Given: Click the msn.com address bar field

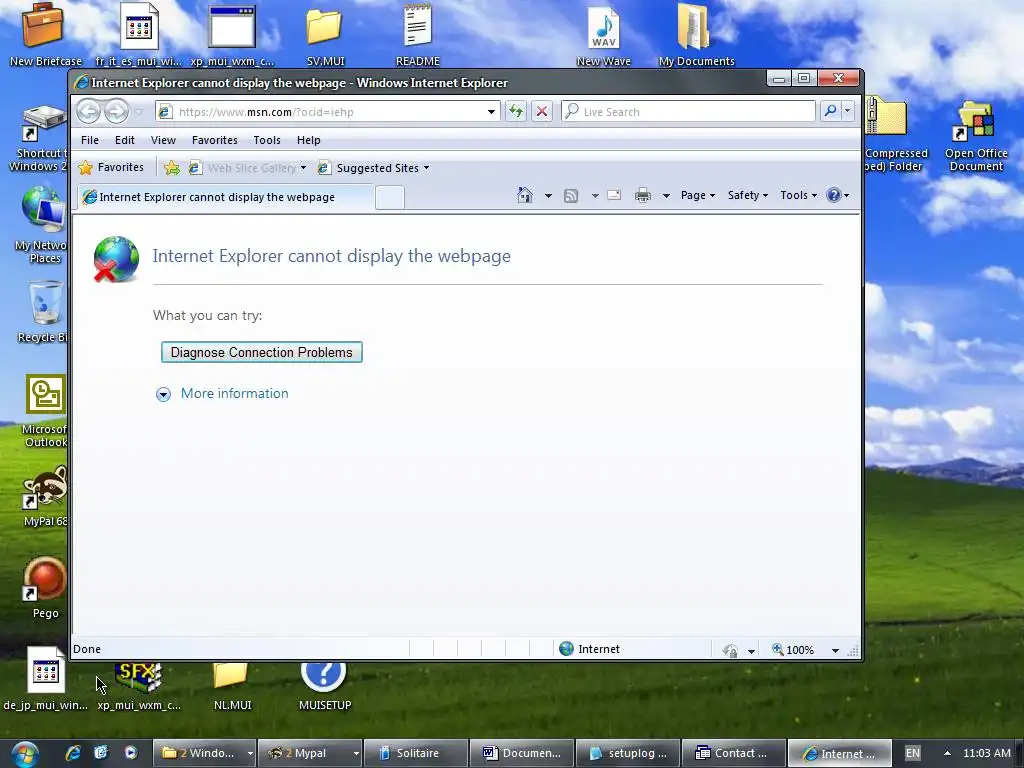Looking at the screenshot, I should pyautogui.click(x=327, y=112).
